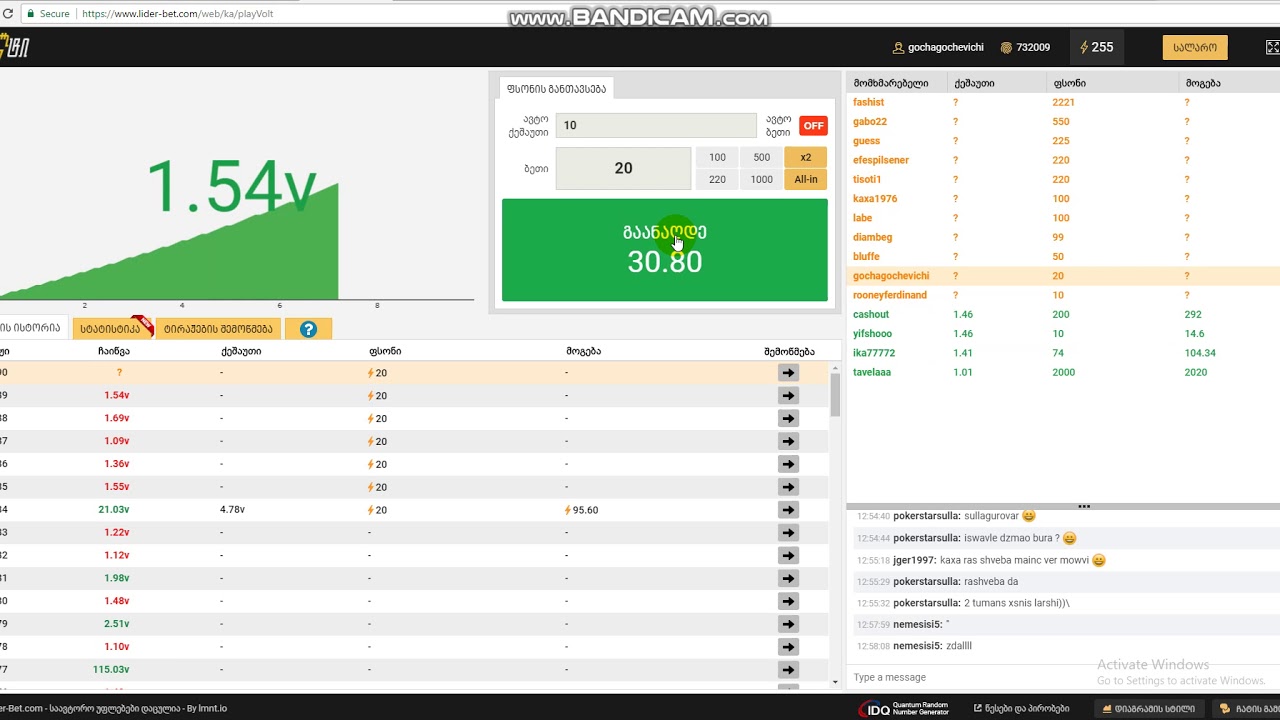The height and width of the screenshot is (720, 1280).
Task: Click the 95.60 win amount in history
Action: click(x=582, y=510)
